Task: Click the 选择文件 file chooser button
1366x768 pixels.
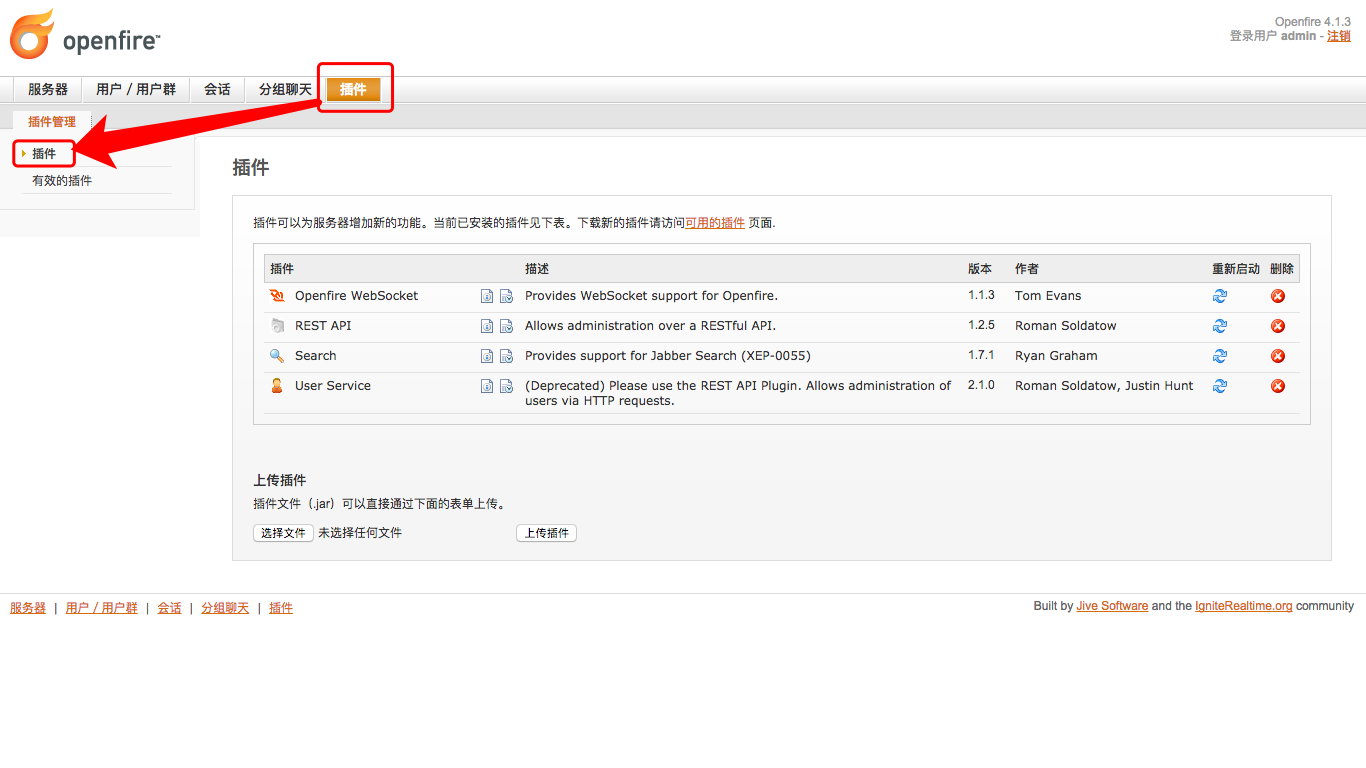Action: click(283, 533)
